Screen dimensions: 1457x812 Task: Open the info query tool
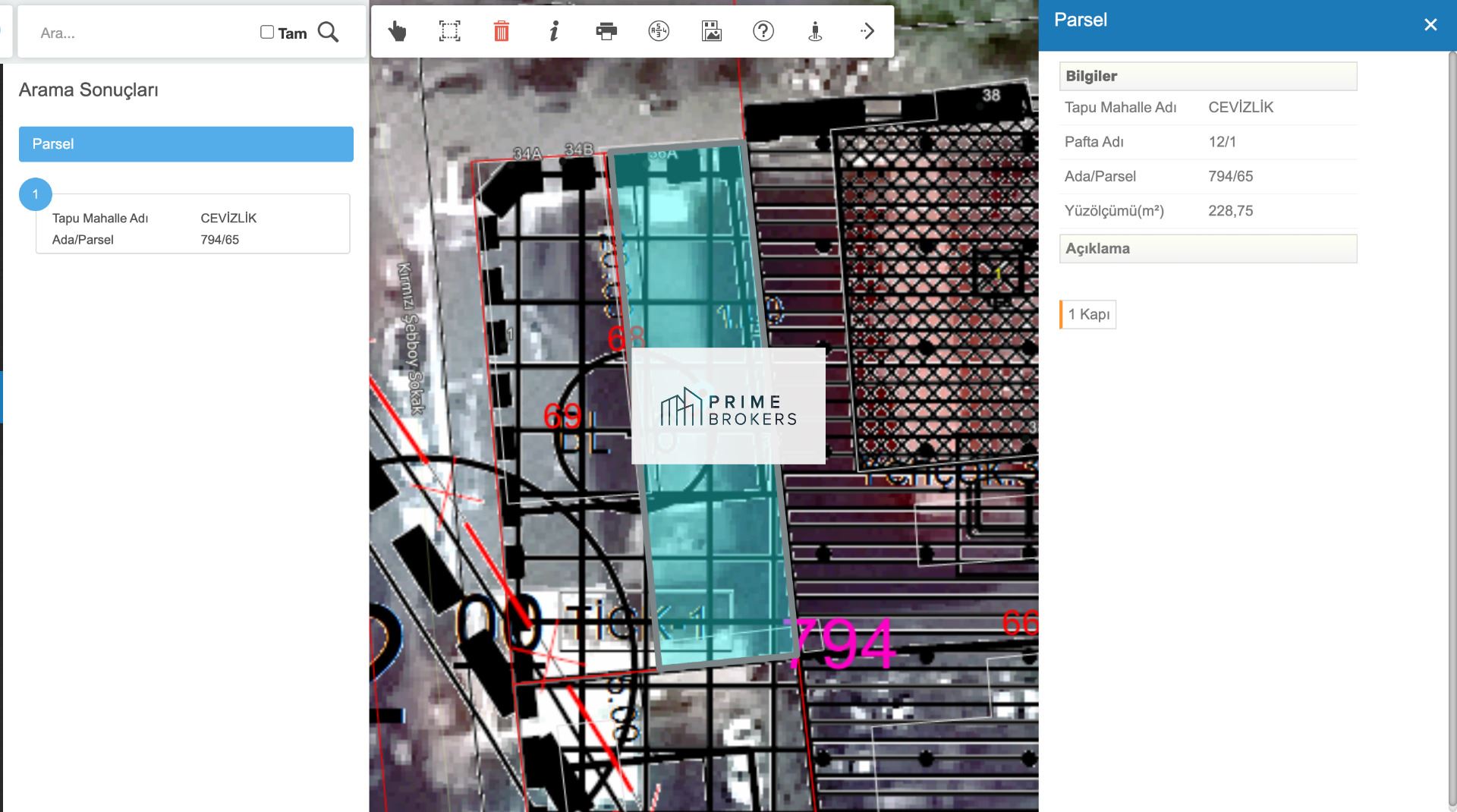554,31
